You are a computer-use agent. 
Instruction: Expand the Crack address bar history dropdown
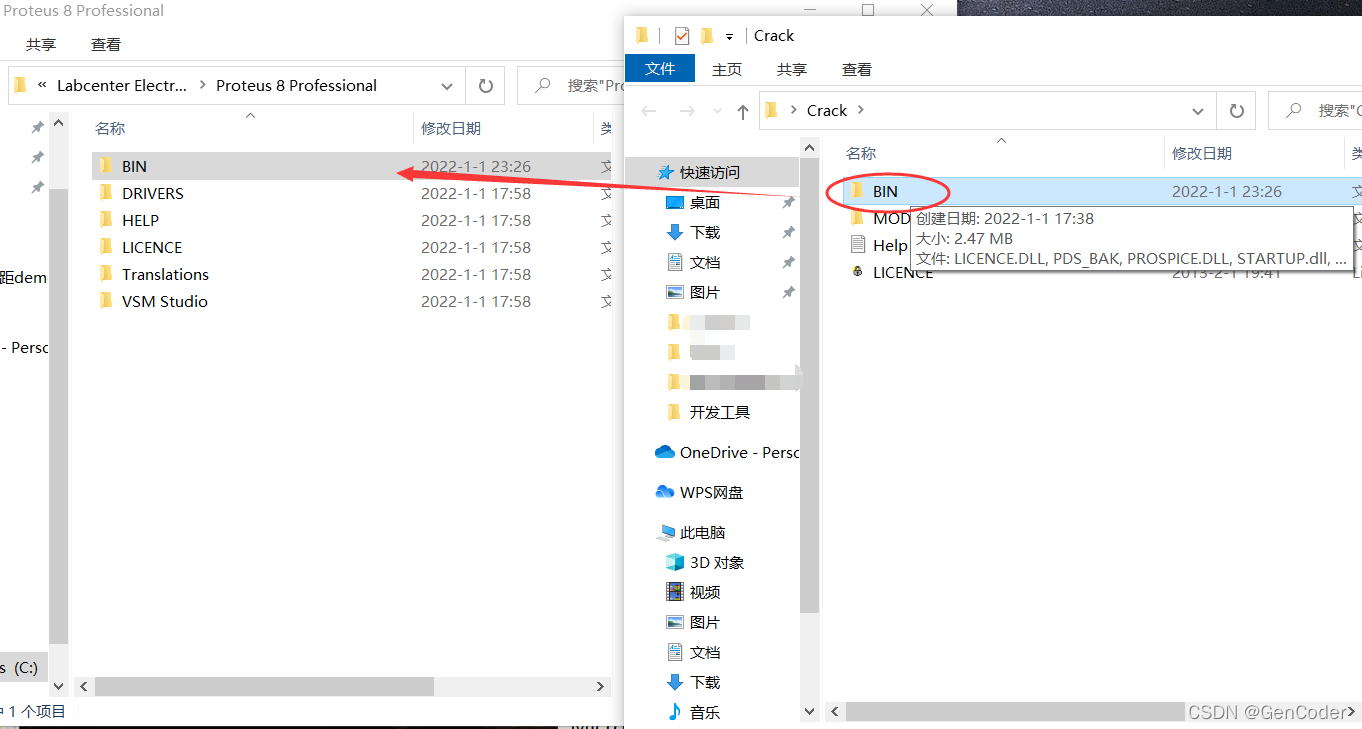pyautogui.click(x=1198, y=111)
